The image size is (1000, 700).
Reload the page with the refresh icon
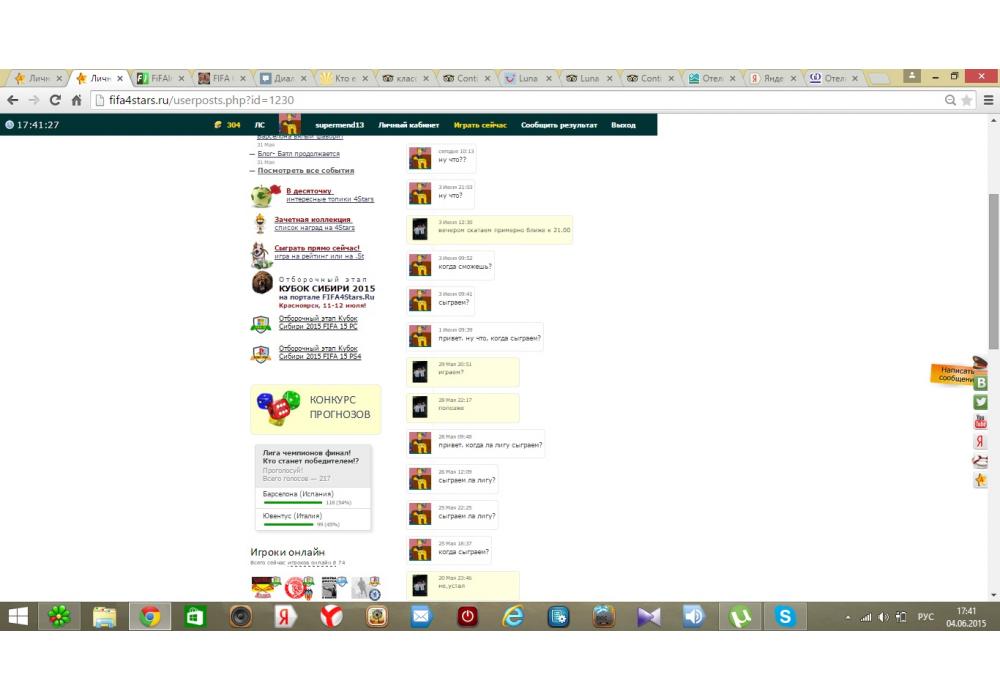[x=55, y=100]
